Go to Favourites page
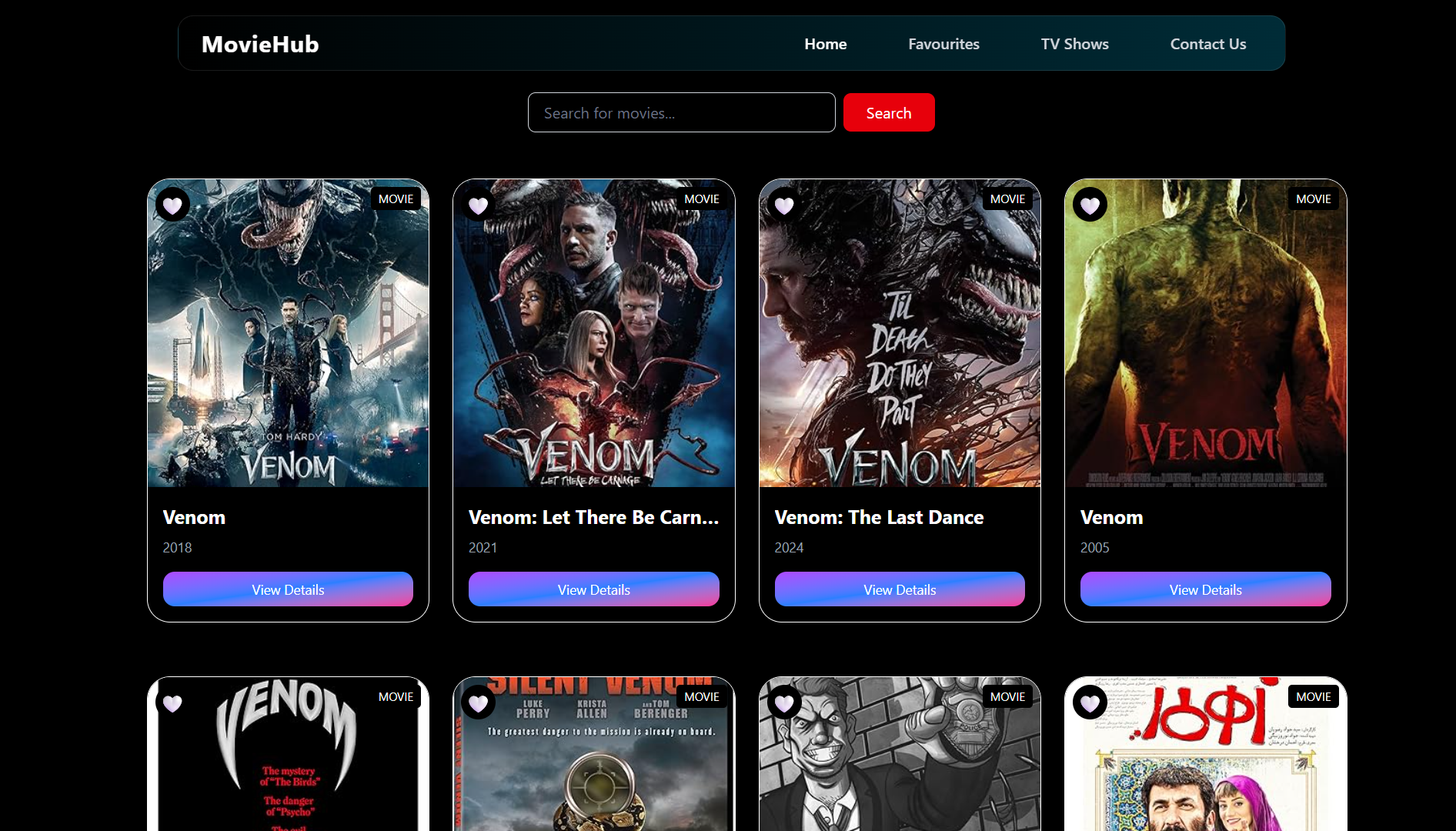This screenshot has width=1456, height=831. coord(943,44)
